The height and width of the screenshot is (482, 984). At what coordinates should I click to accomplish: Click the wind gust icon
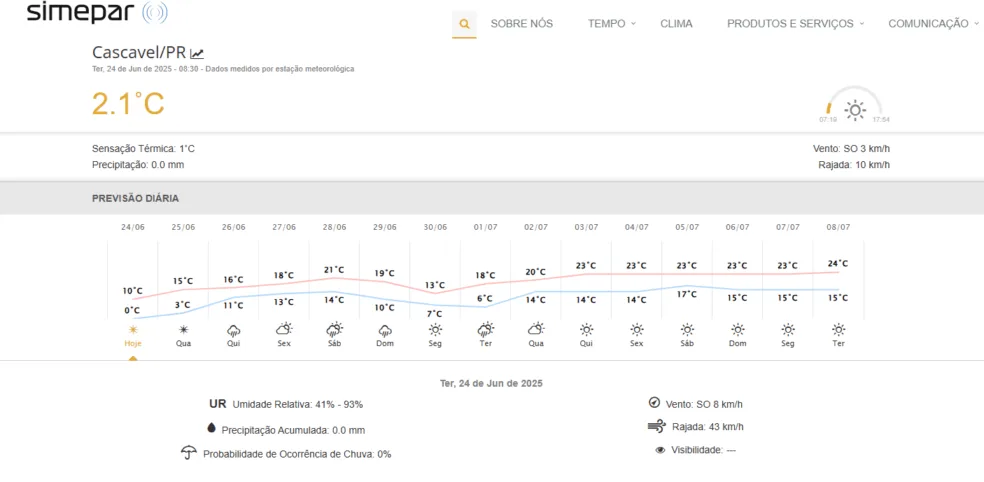(656, 427)
